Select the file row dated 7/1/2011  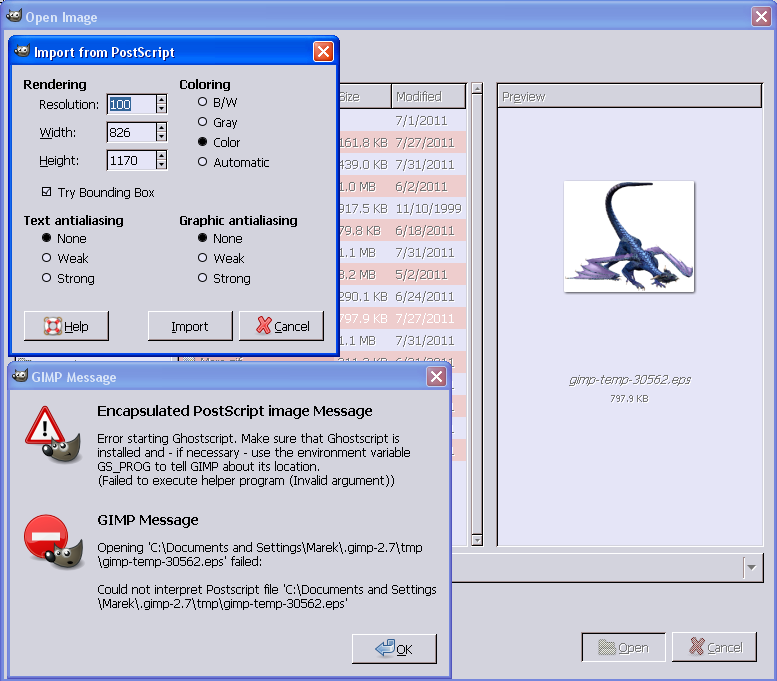402,120
